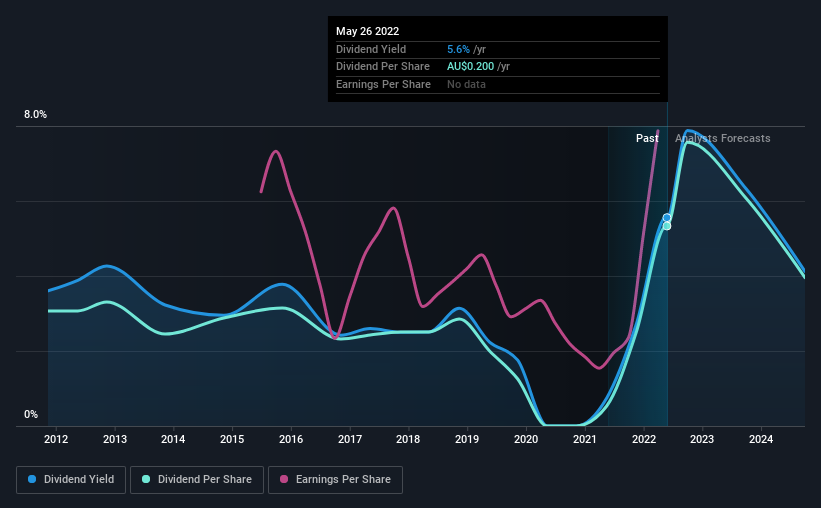Select the 2019 label on the x-axis

pos(467,439)
